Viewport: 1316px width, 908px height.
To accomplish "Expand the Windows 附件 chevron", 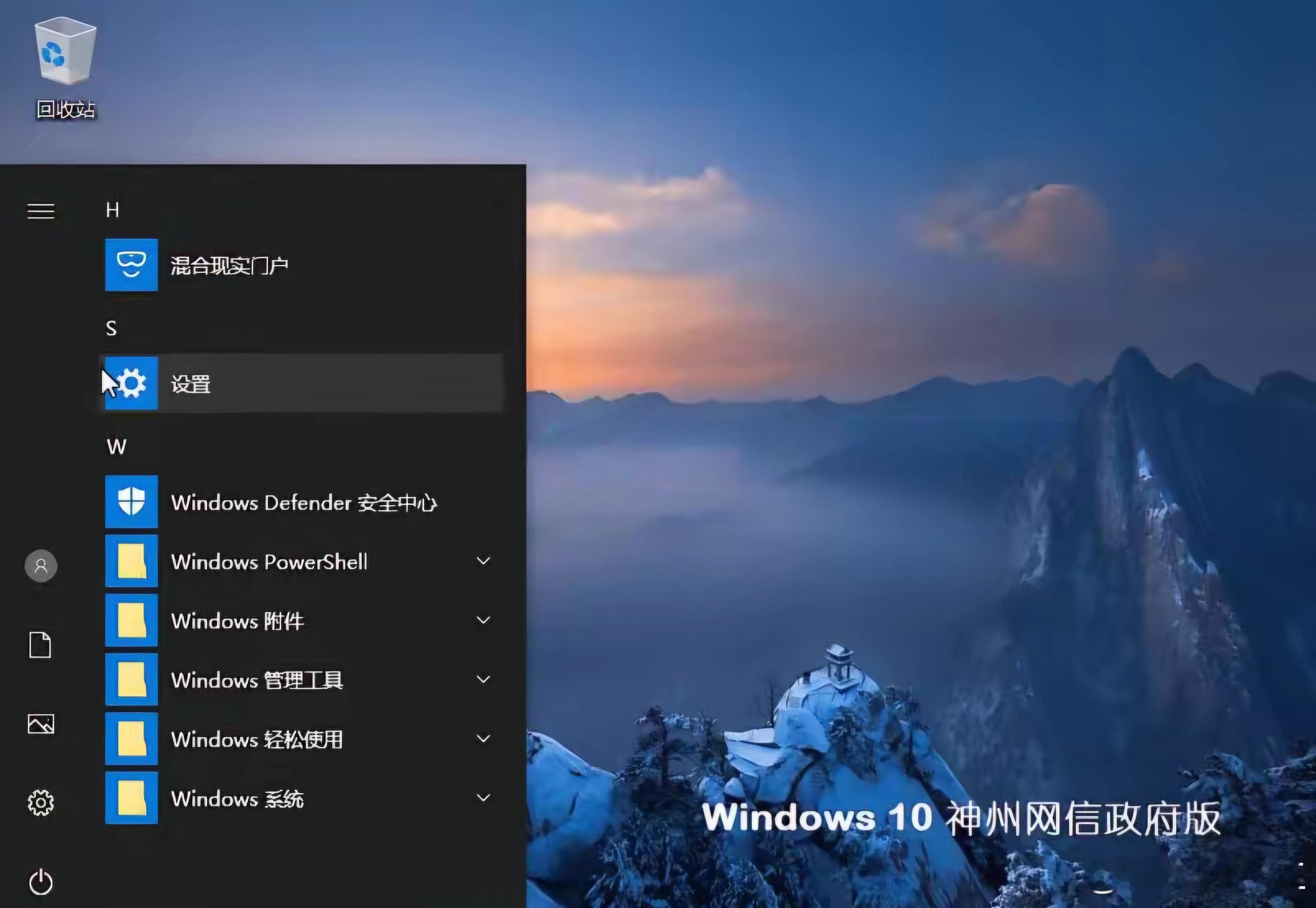I will click(484, 620).
